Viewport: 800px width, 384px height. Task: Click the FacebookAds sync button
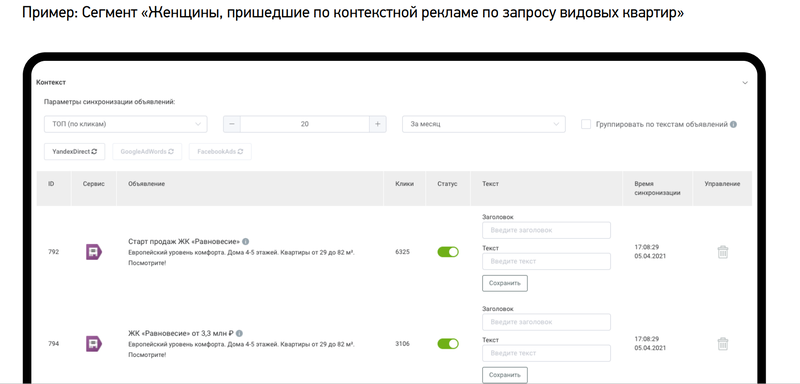[220, 151]
